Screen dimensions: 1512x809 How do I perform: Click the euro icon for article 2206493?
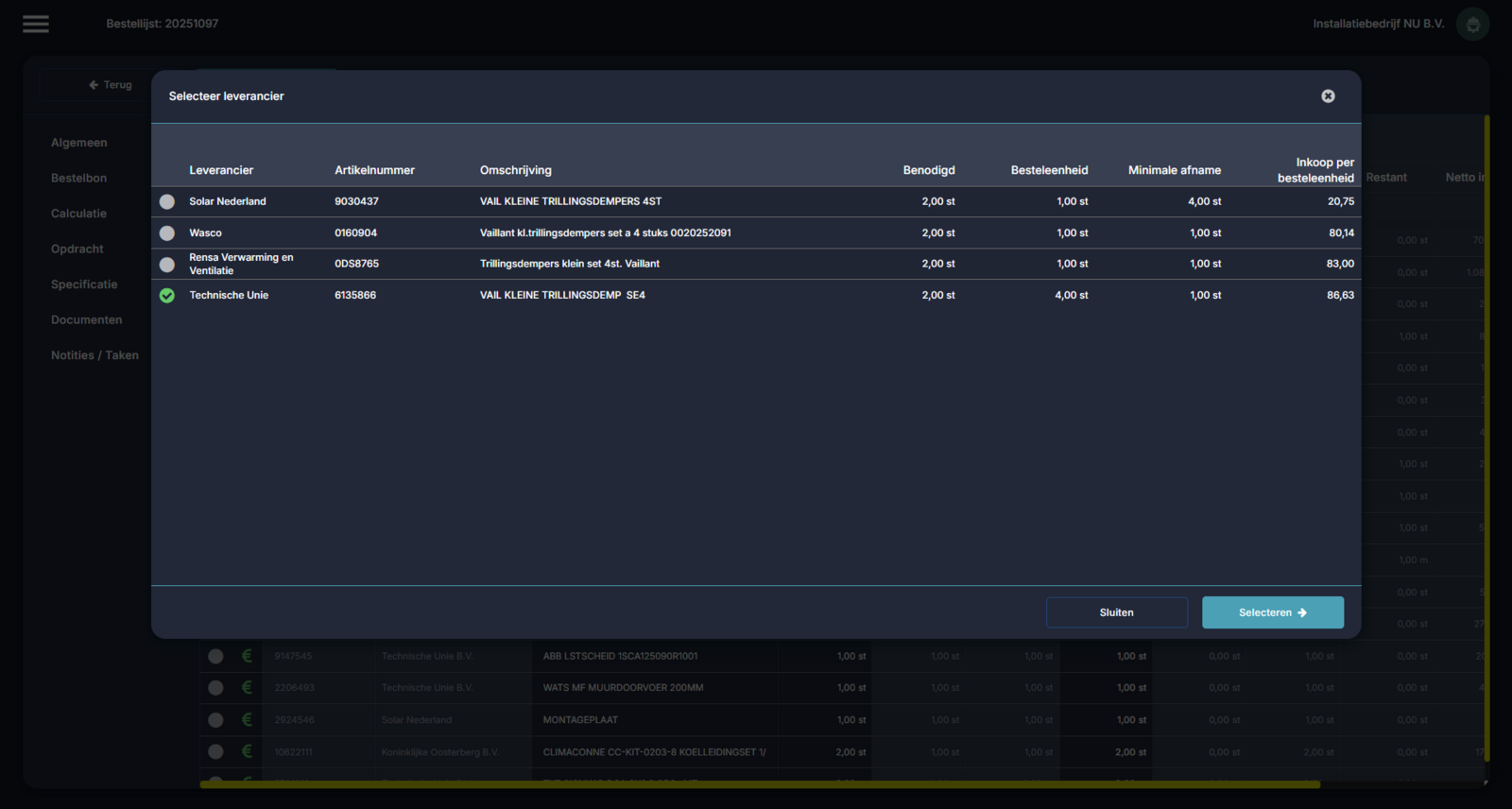click(x=247, y=688)
